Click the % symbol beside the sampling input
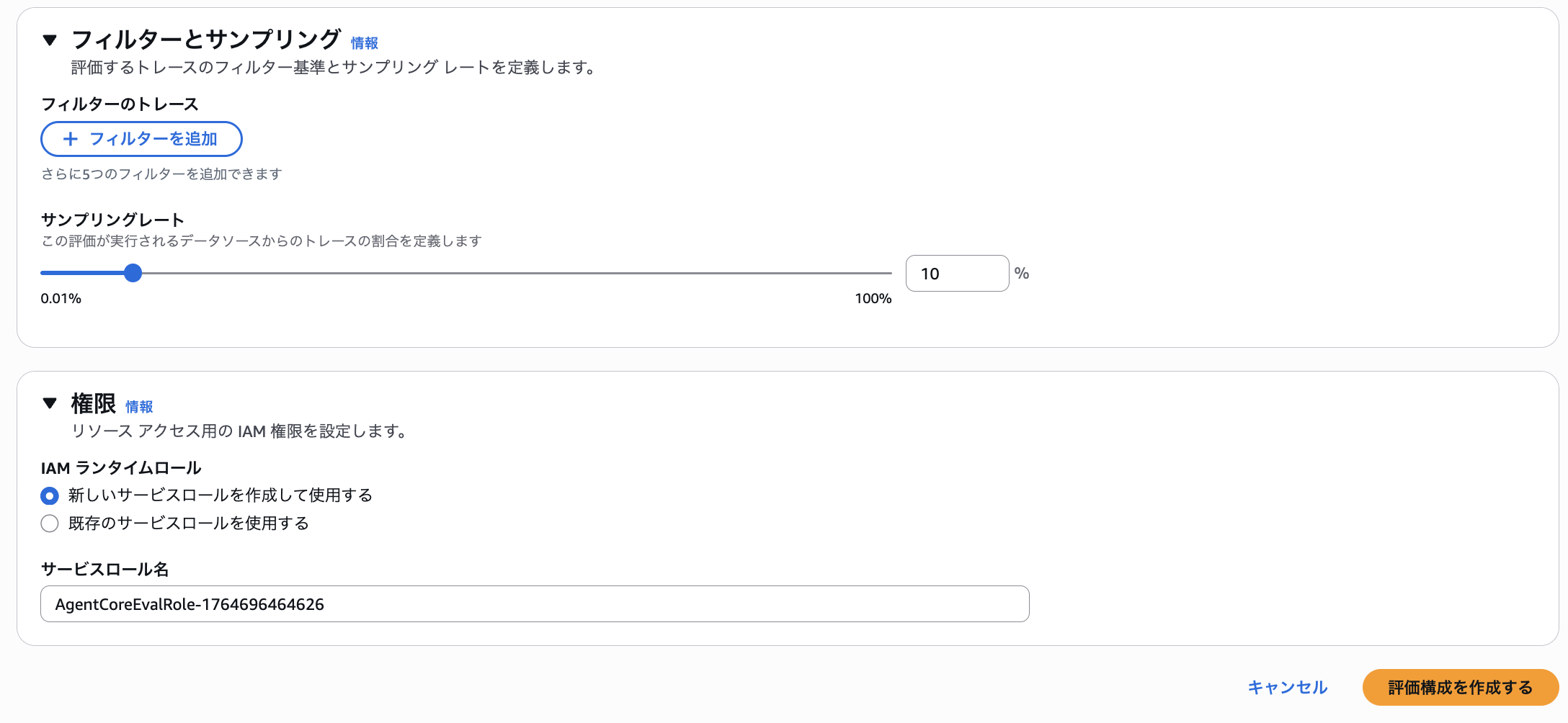 point(1023,273)
